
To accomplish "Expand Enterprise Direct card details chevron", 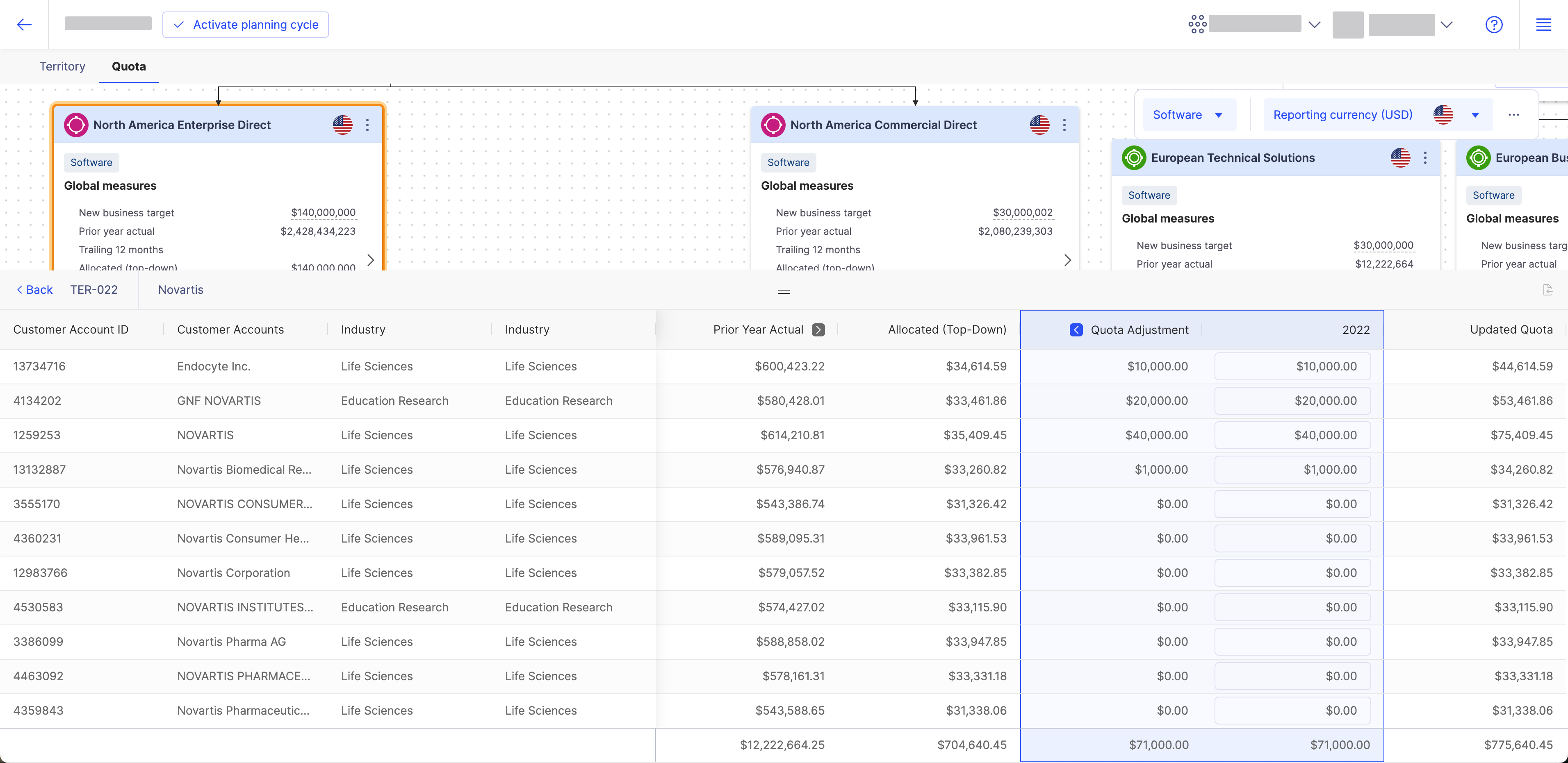I will point(371,260).
